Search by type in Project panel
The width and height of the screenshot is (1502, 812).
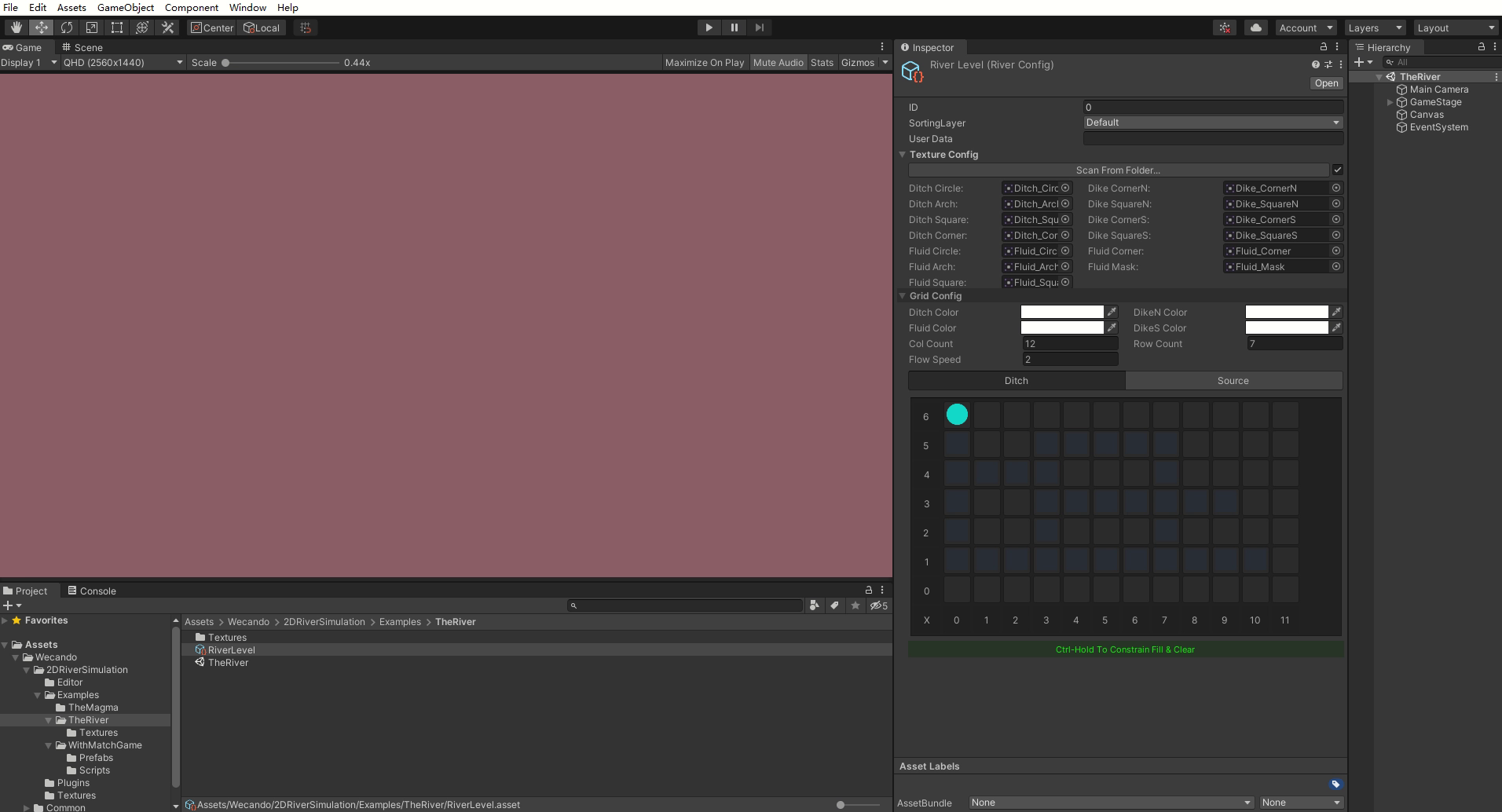click(814, 605)
